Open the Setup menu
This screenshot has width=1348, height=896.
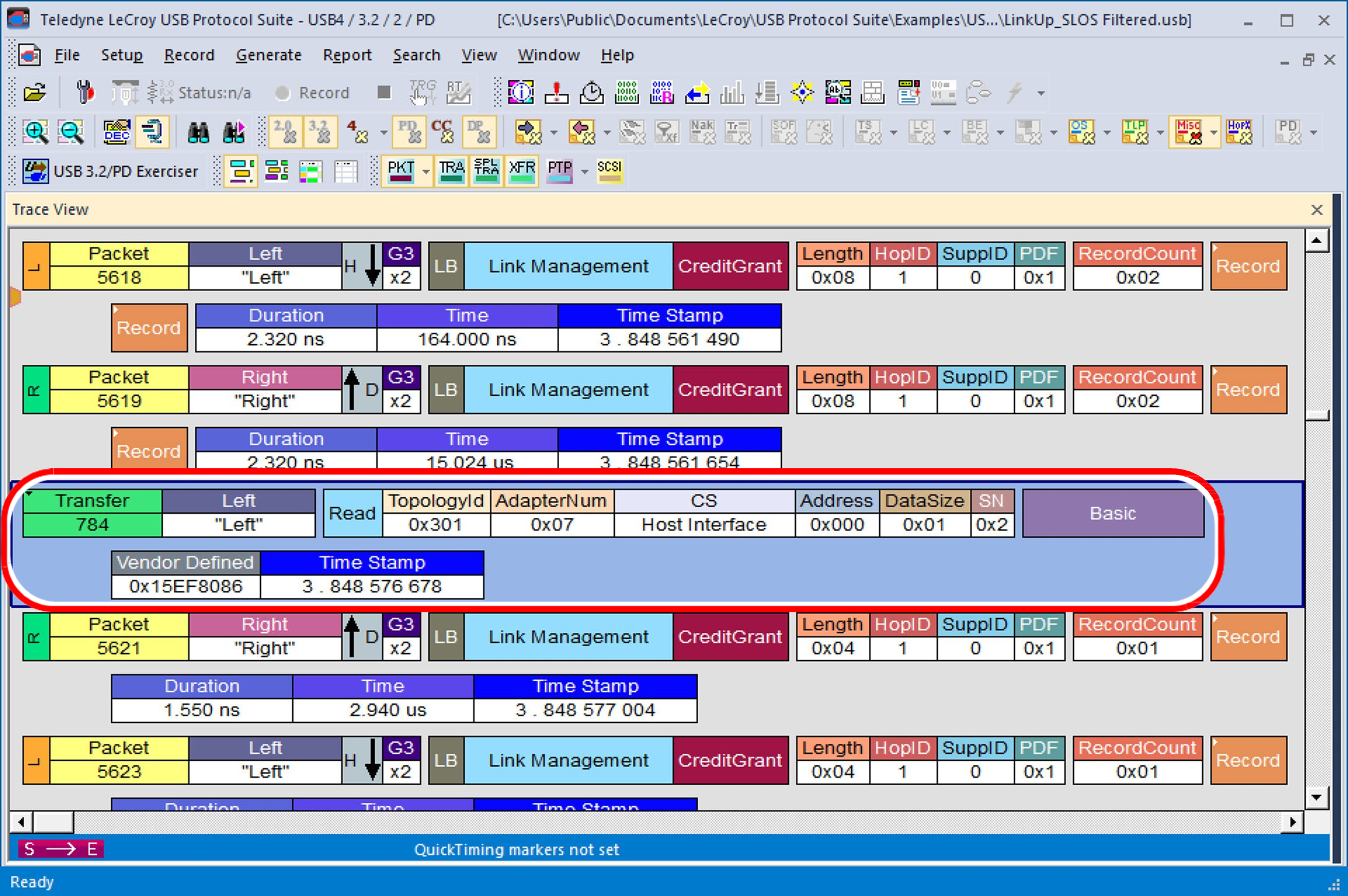(x=122, y=55)
